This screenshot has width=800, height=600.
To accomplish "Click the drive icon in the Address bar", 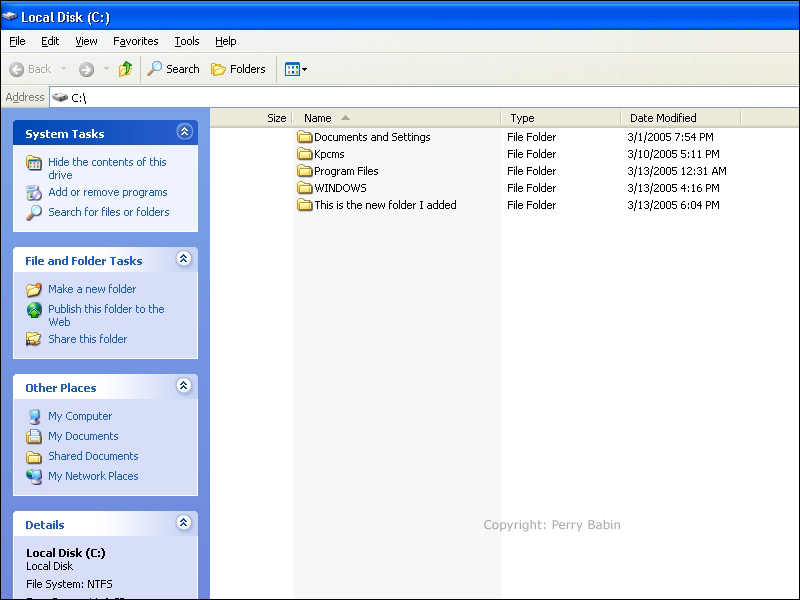I will click(x=60, y=97).
